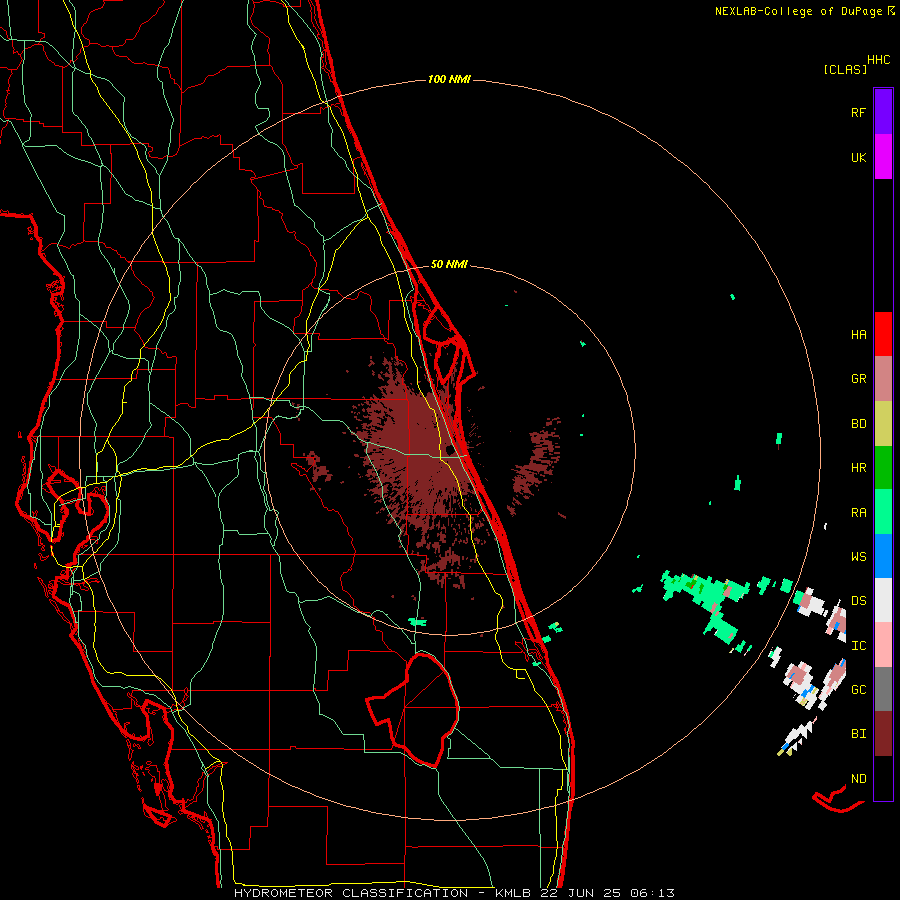Select the WS blue legend swatch
This screenshot has height=900, width=900.
click(883, 556)
